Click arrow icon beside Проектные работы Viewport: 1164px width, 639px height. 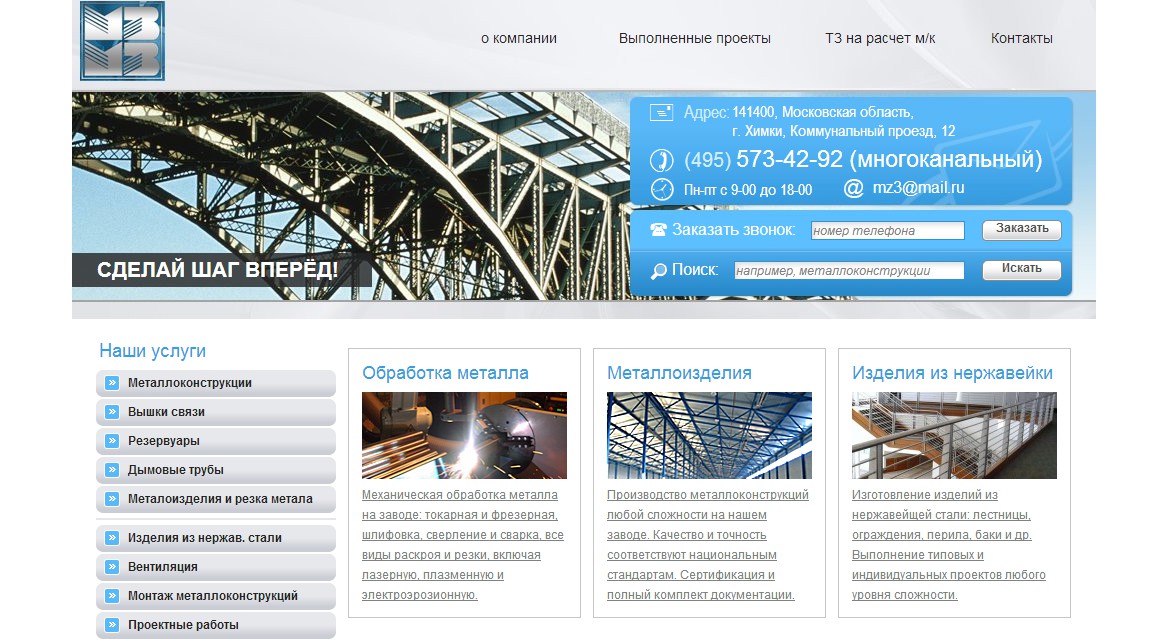(112, 624)
